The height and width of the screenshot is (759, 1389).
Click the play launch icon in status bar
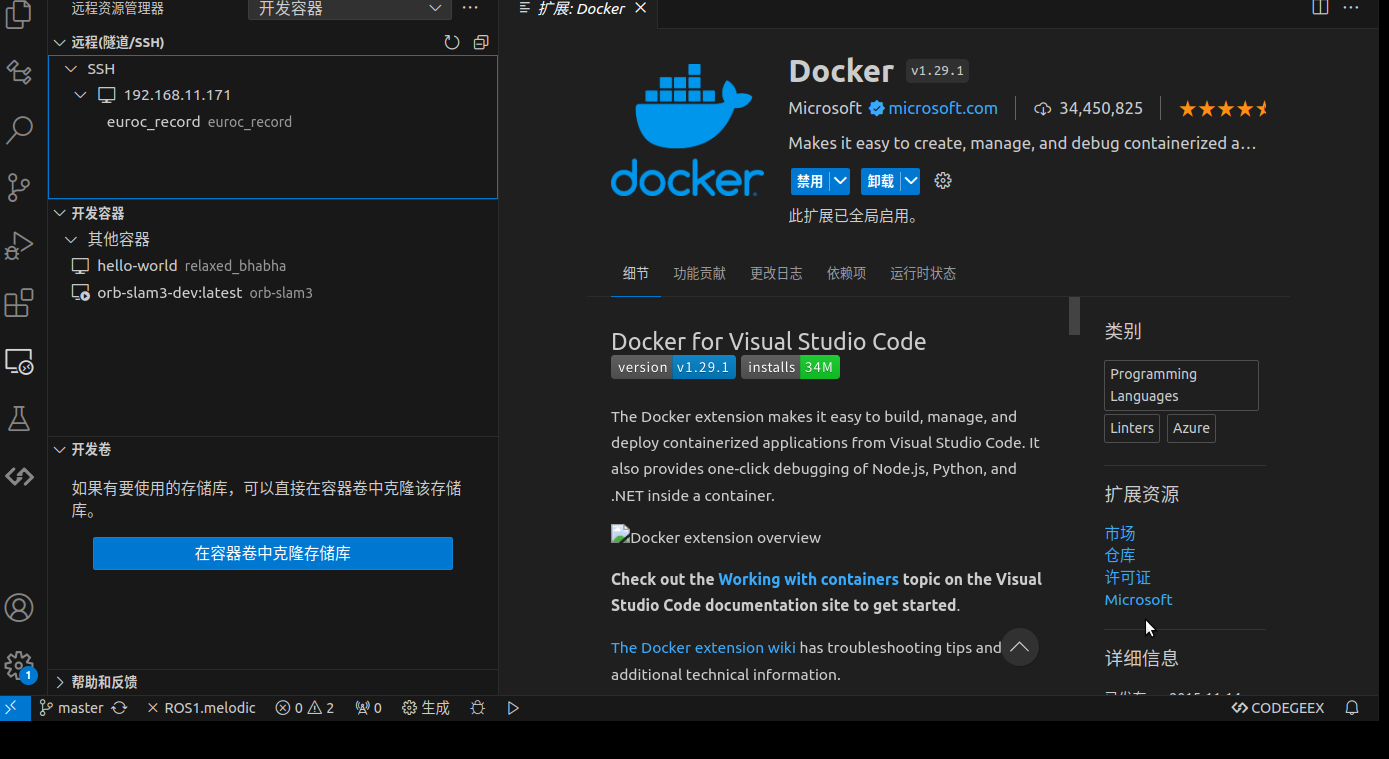pyautogui.click(x=513, y=707)
